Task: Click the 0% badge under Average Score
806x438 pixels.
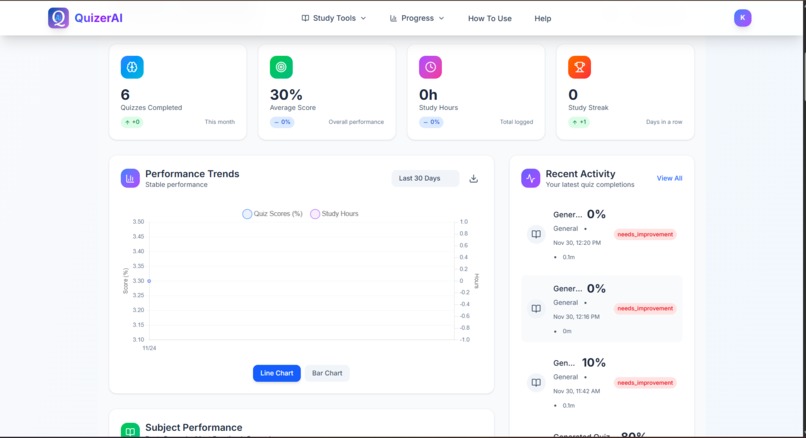Action: (x=282, y=122)
